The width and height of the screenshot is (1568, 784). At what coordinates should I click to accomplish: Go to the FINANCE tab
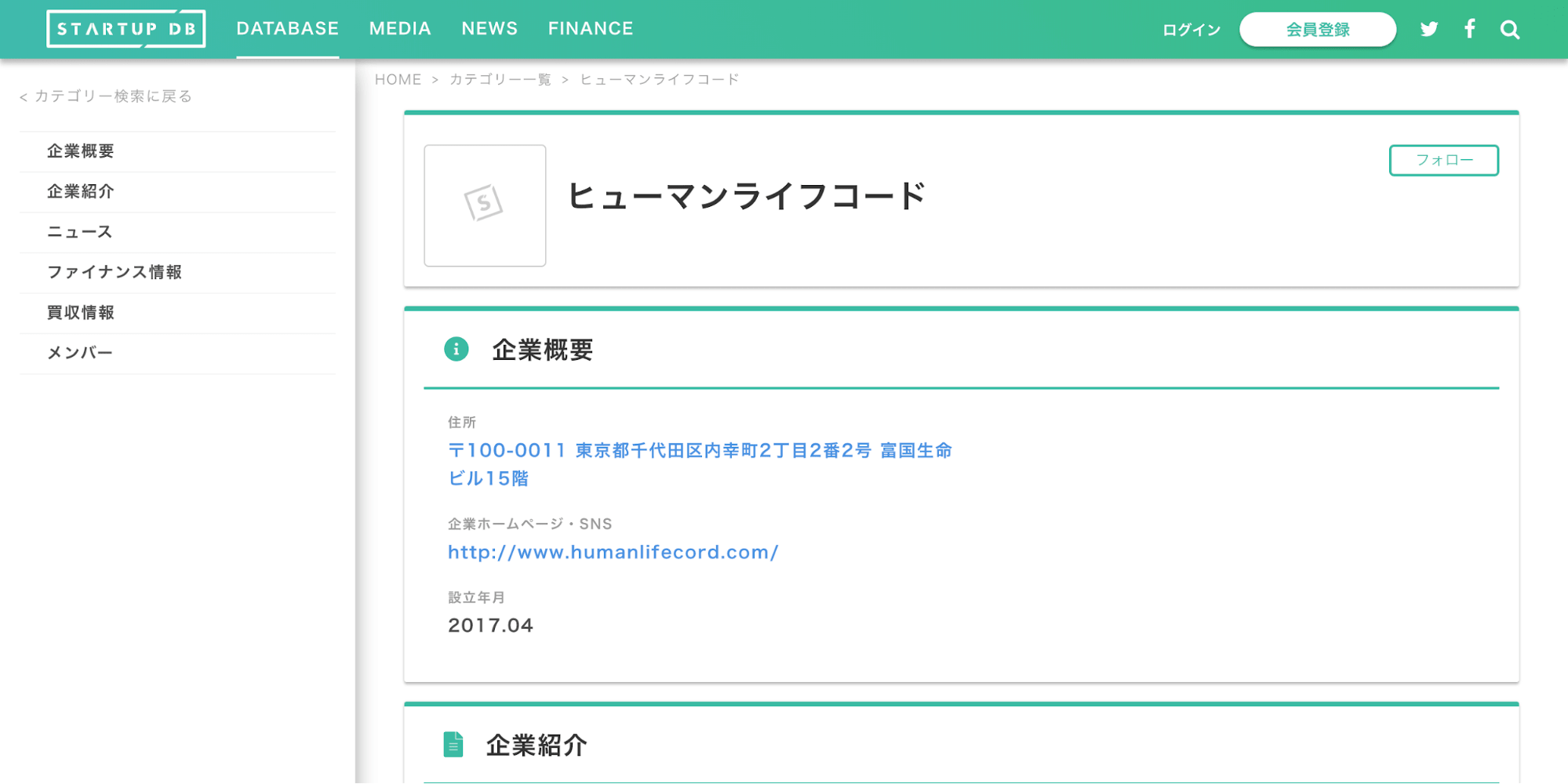point(591,29)
